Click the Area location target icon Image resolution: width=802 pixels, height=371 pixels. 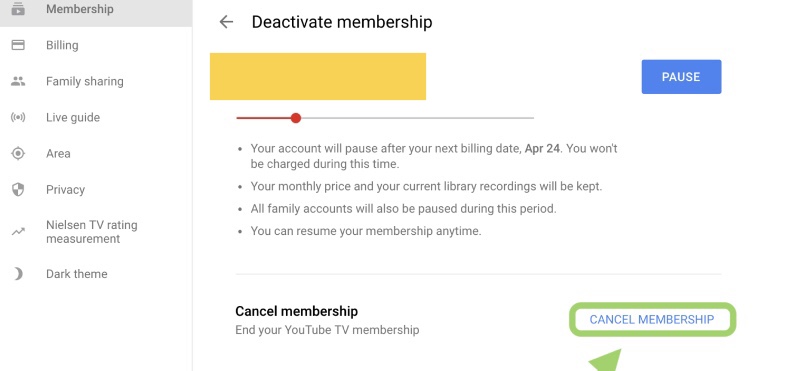click(18, 154)
